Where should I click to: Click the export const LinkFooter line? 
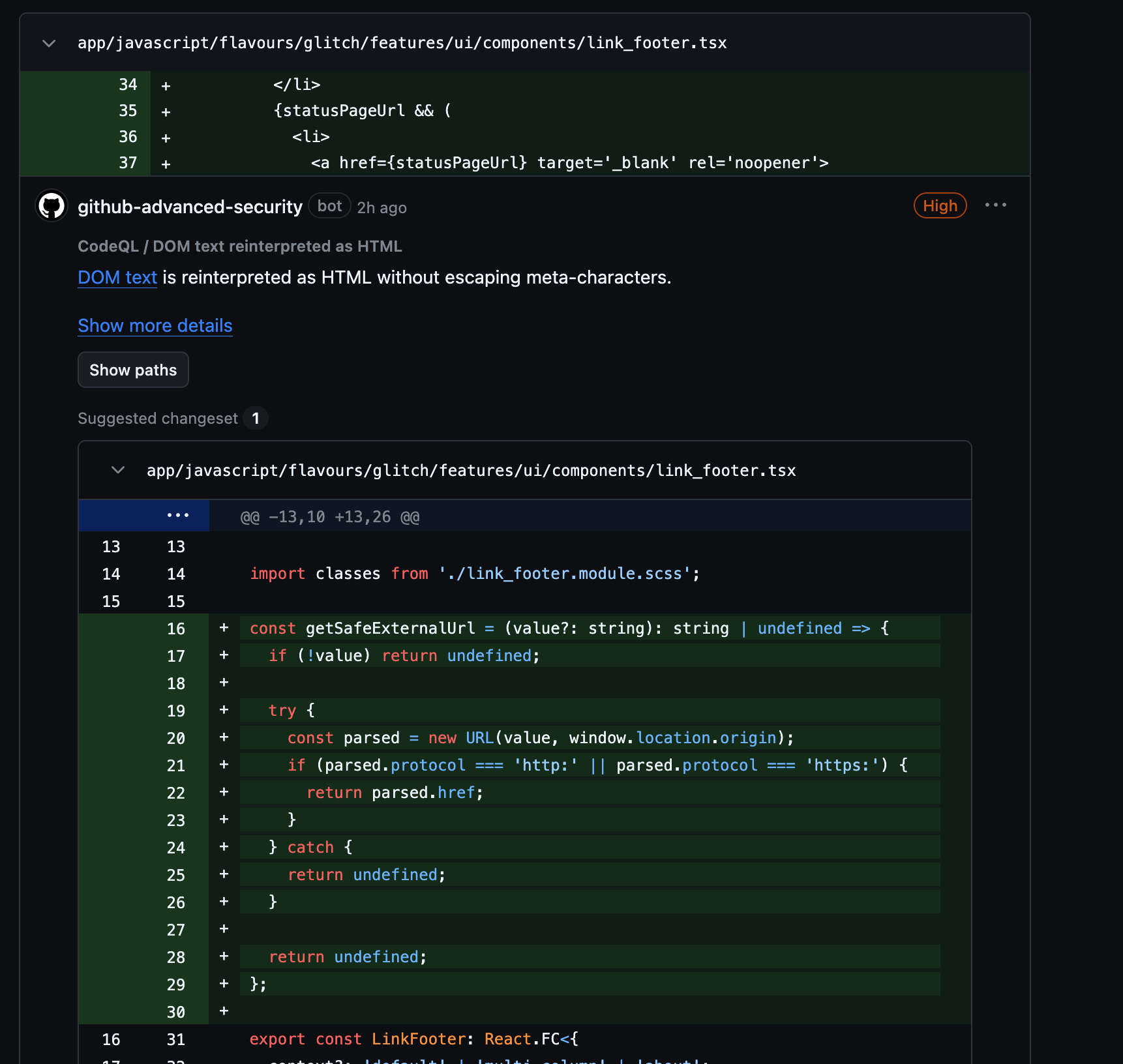413,1039
